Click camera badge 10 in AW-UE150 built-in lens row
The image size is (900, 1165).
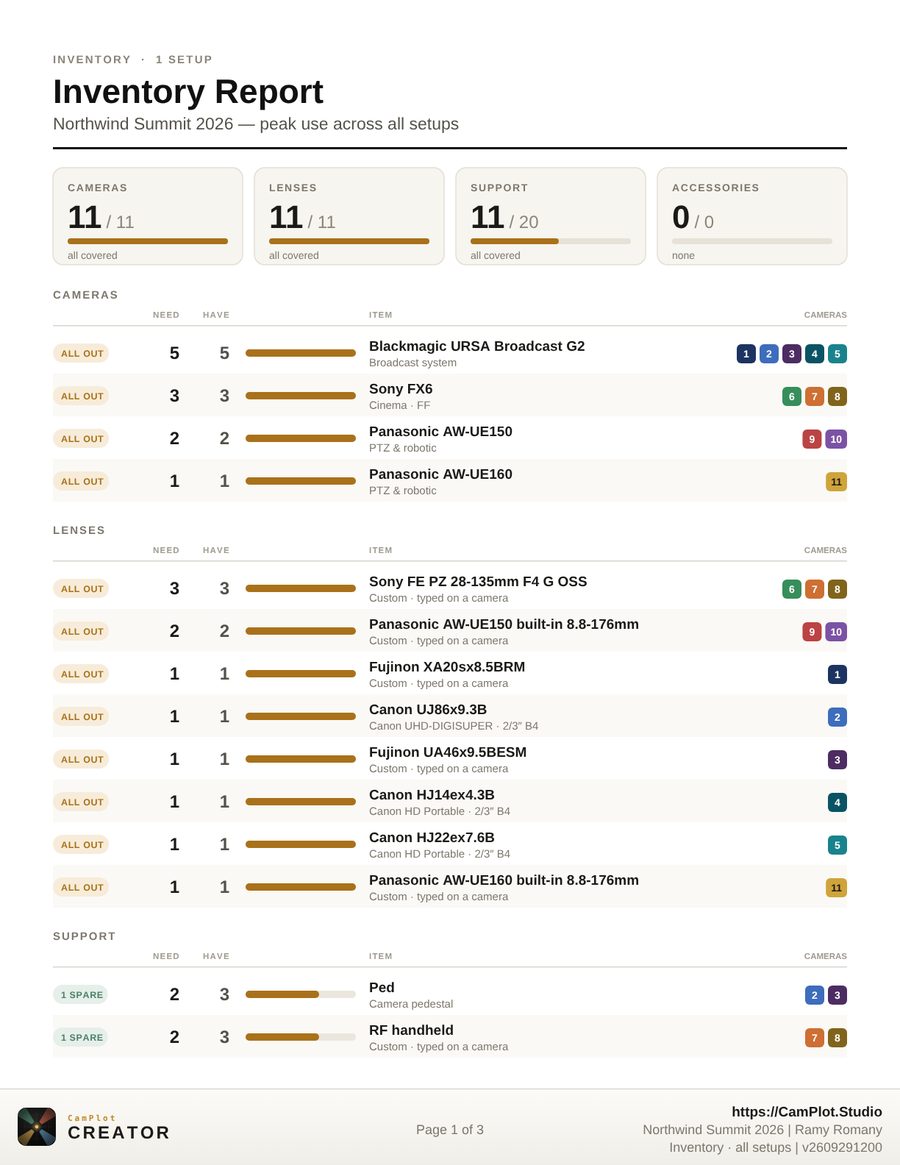[836, 632]
